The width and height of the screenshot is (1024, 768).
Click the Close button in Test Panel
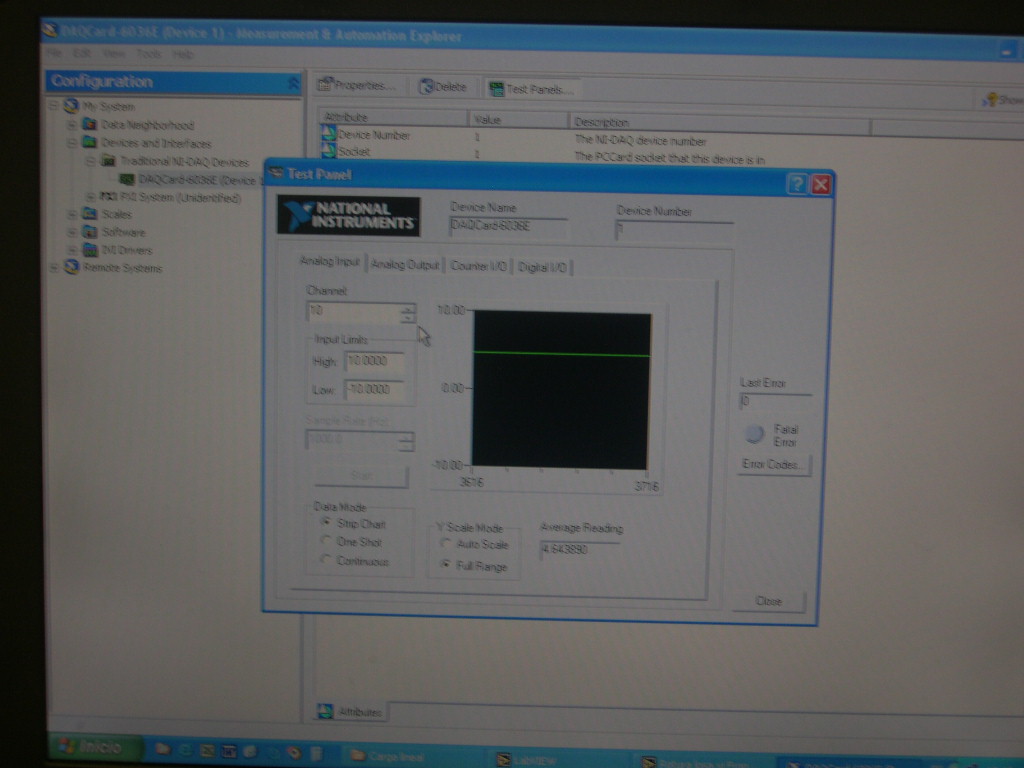[x=768, y=601]
